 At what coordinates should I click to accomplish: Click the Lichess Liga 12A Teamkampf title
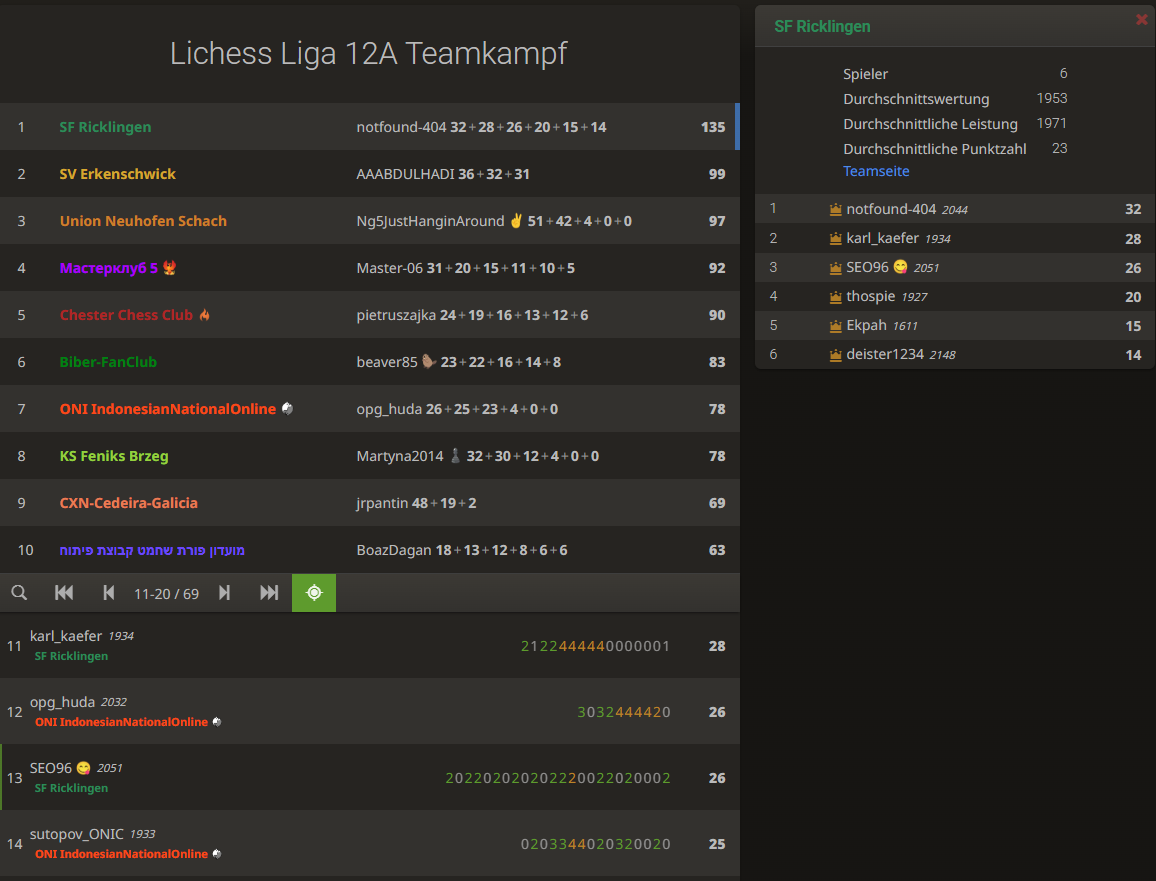369,53
